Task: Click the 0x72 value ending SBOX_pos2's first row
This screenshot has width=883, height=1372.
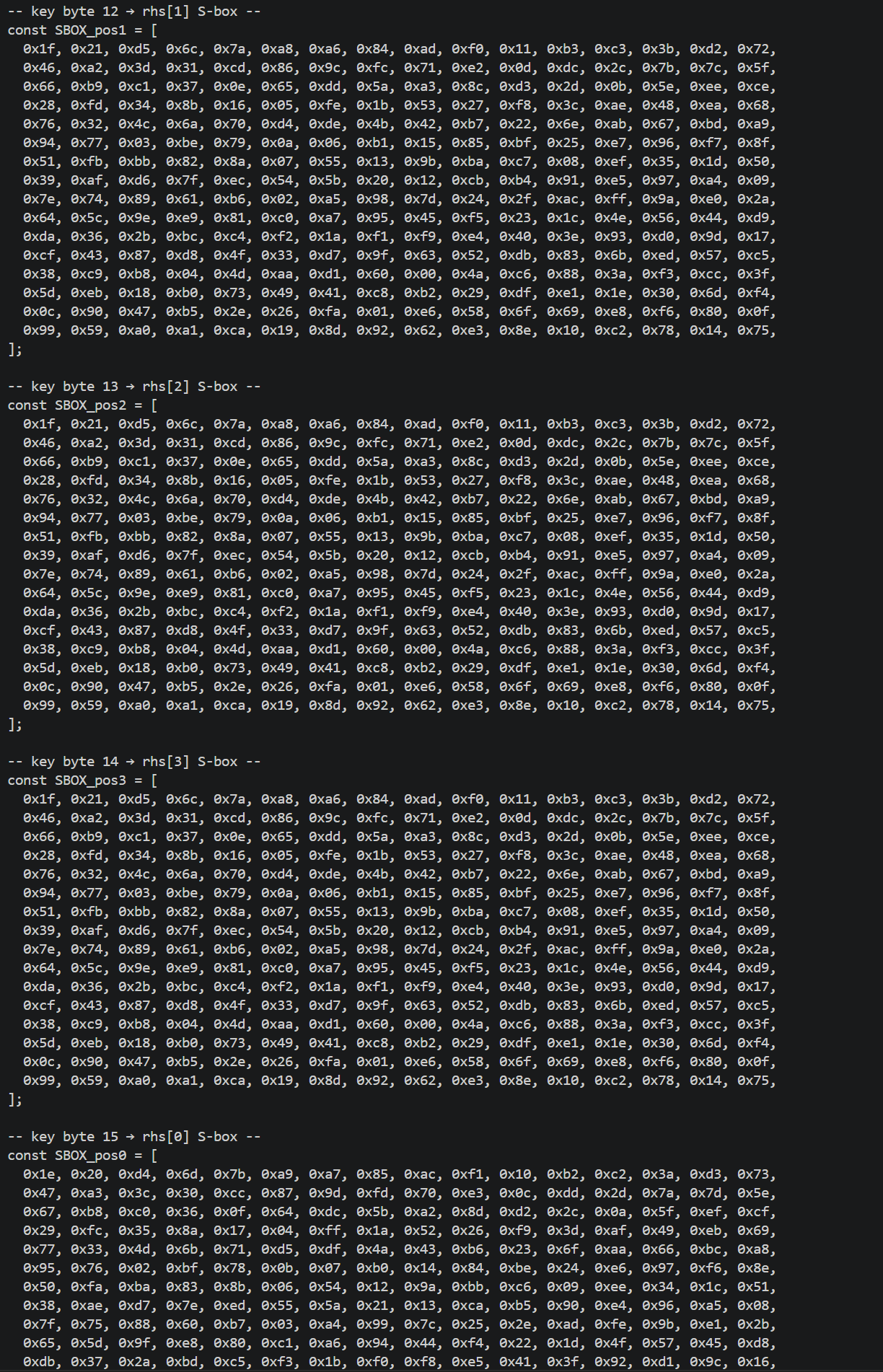Action: tap(753, 424)
